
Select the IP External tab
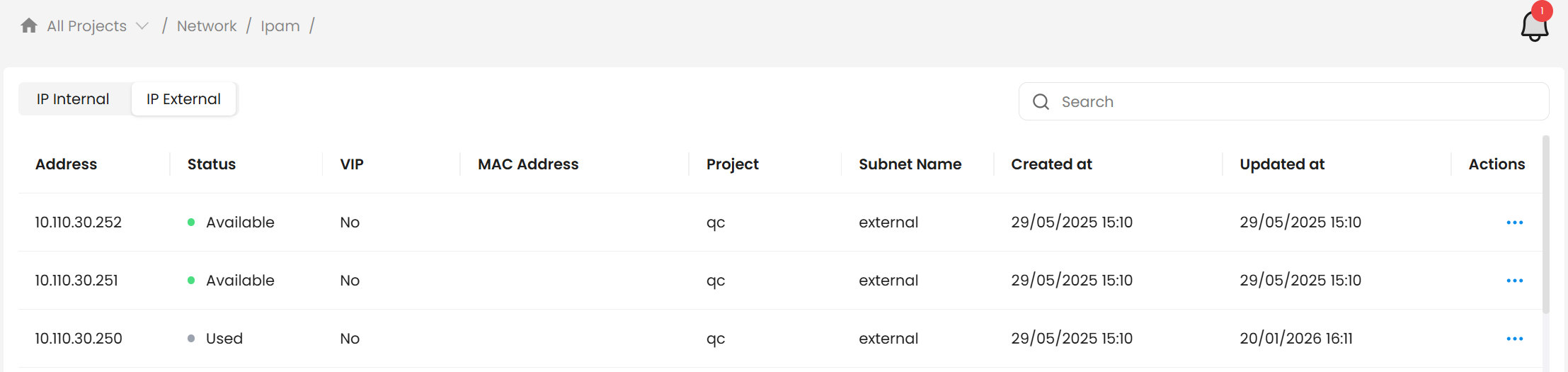pos(183,99)
